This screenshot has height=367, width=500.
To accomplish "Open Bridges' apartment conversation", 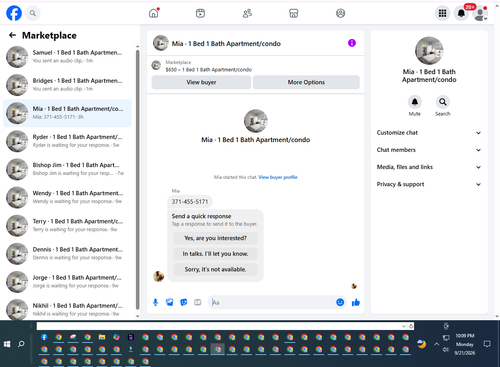I will (67, 85).
